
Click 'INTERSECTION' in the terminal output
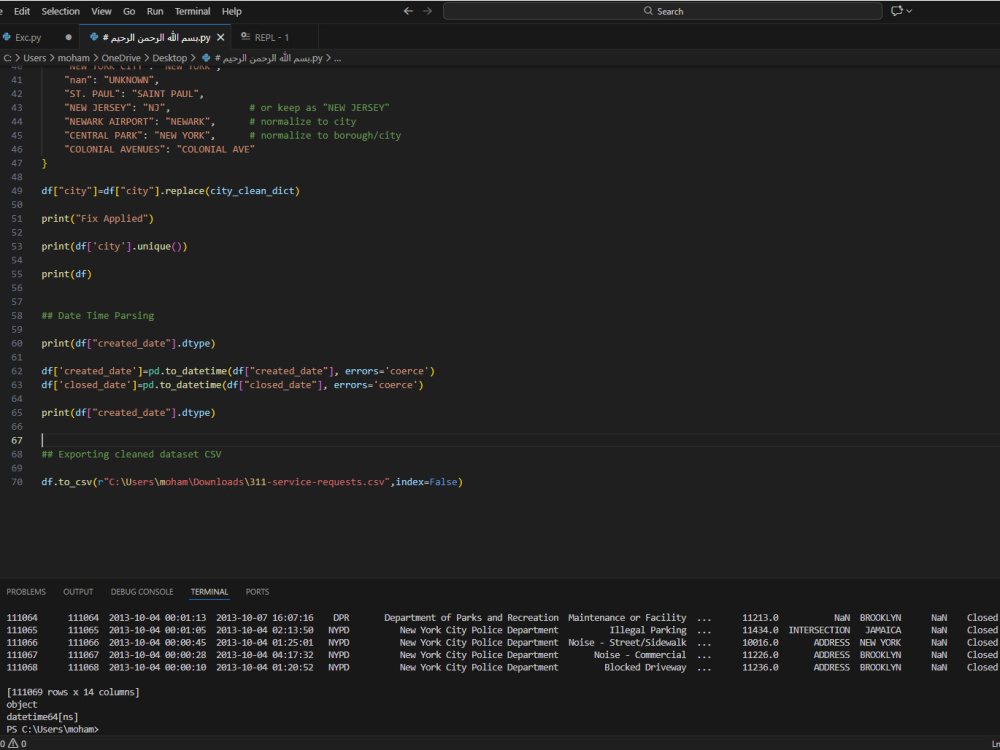819,630
